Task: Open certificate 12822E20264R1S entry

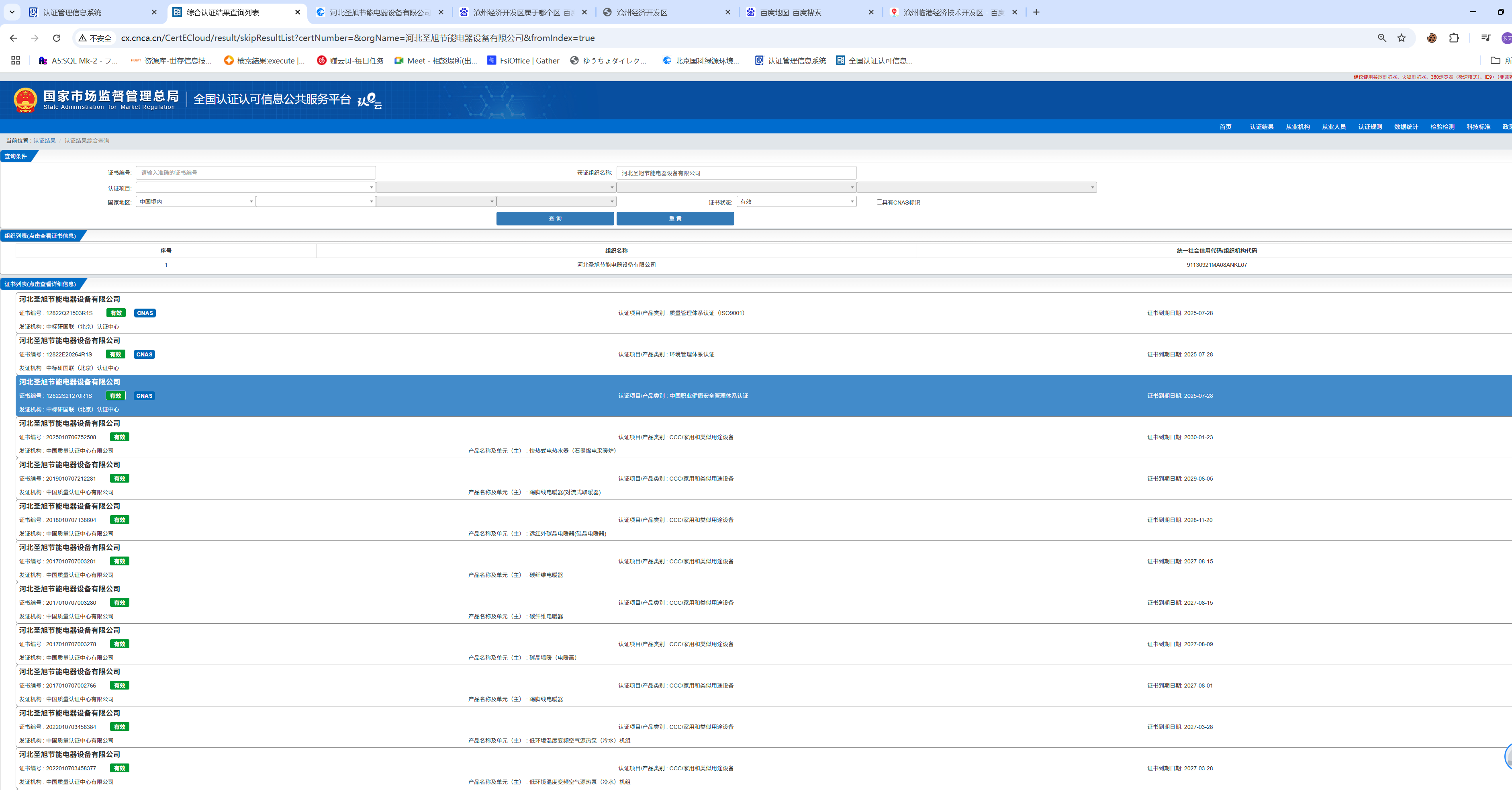Action: (x=764, y=354)
